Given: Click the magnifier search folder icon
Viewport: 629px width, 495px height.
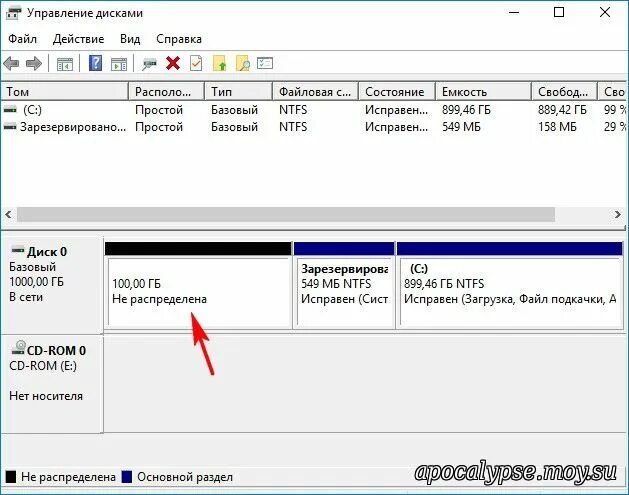Looking at the screenshot, I should 243,63.
